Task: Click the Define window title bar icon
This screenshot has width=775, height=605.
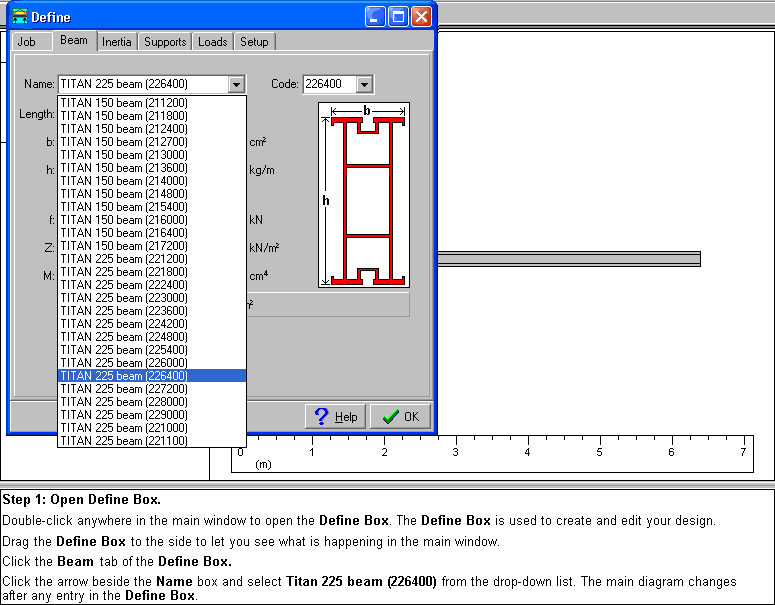Action: coord(19,17)
